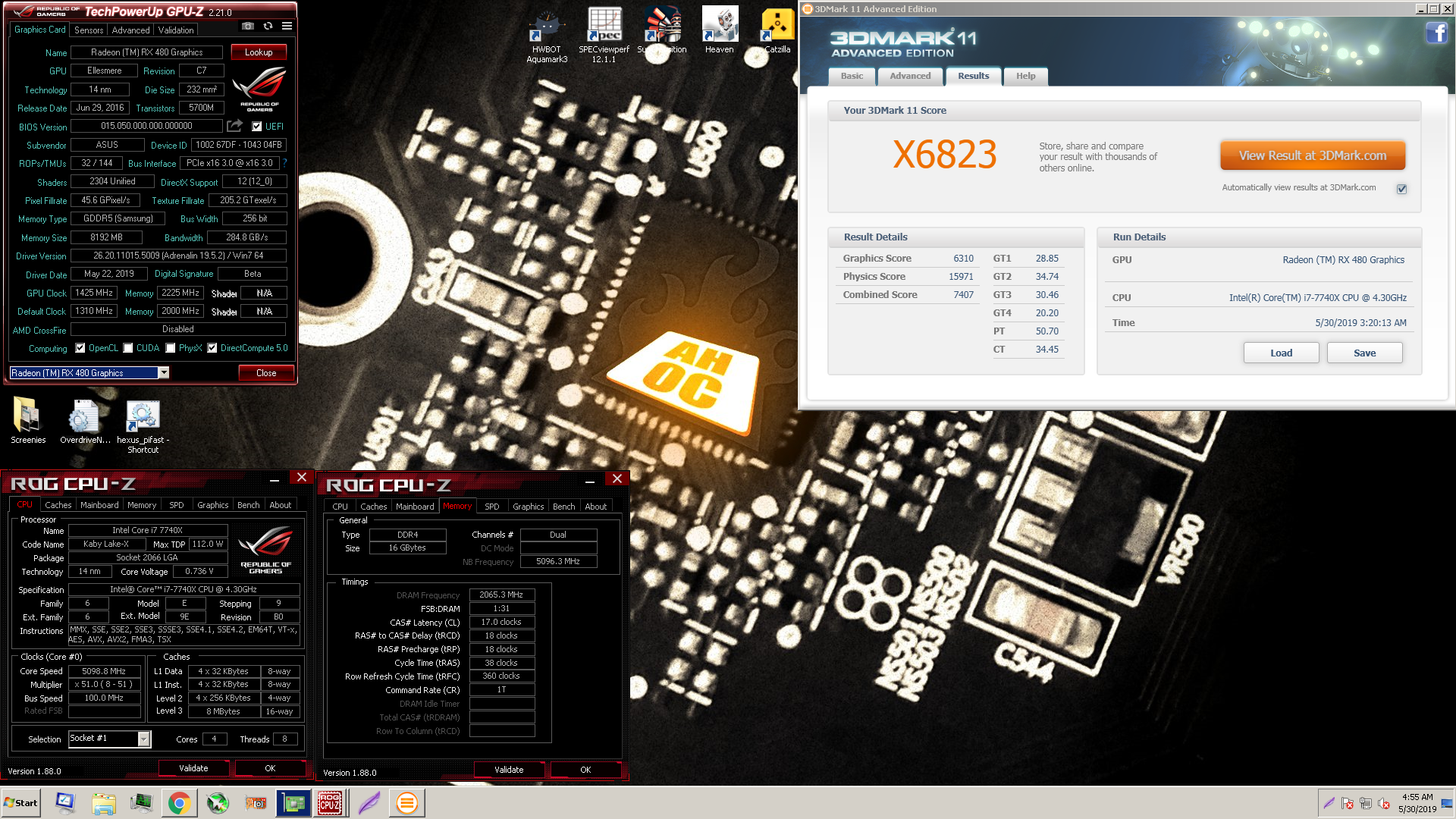The width and height of the screenshot is (1456, 819).
Task: Open the hexus_pifast shortcut icon
Action: 143,426
